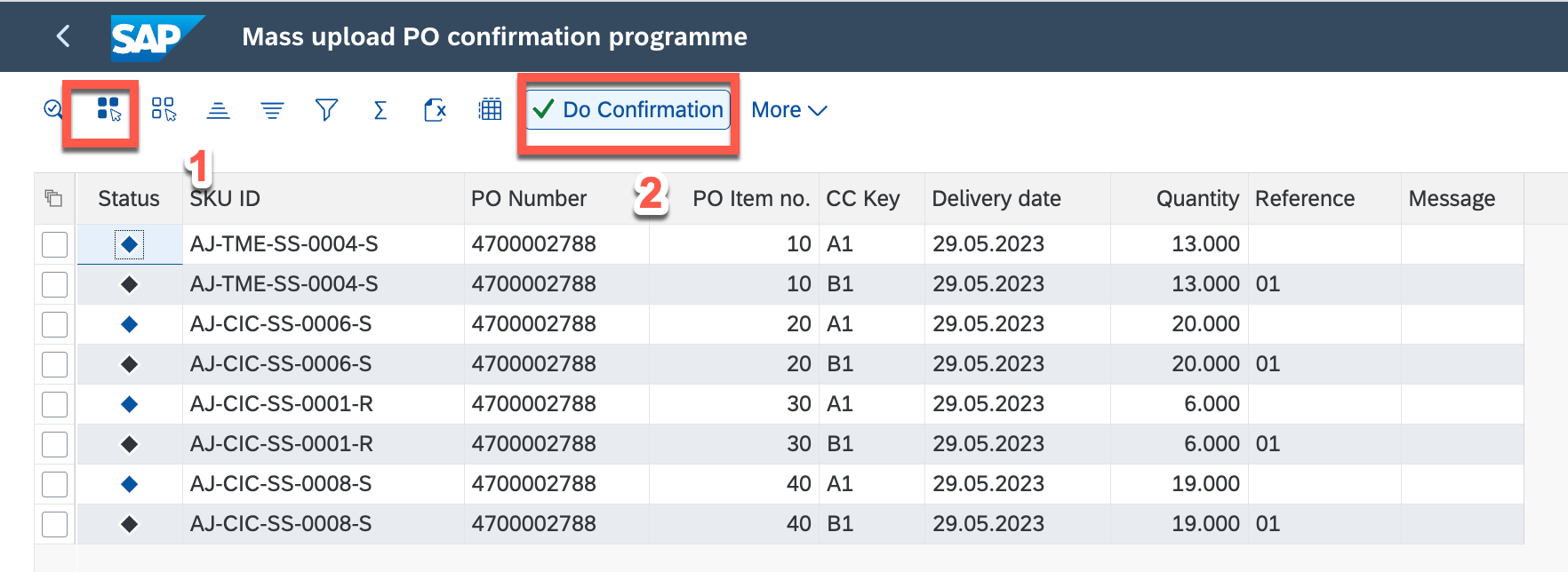Click the SKU ID column header

point(225,198)
